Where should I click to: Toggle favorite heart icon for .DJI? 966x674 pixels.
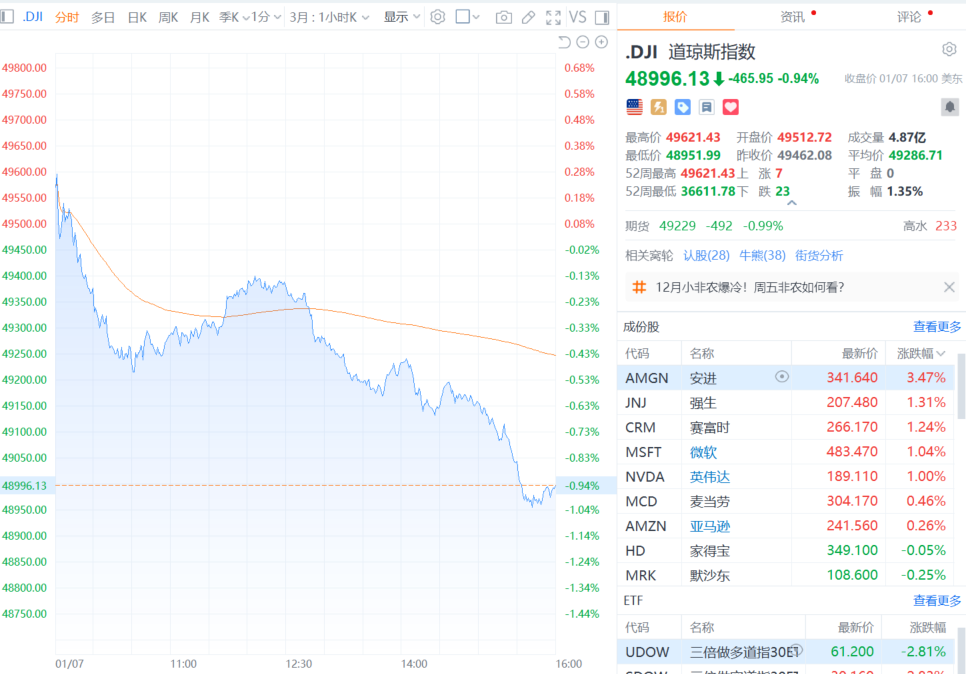pyautogui.click(x=730, y=107)
